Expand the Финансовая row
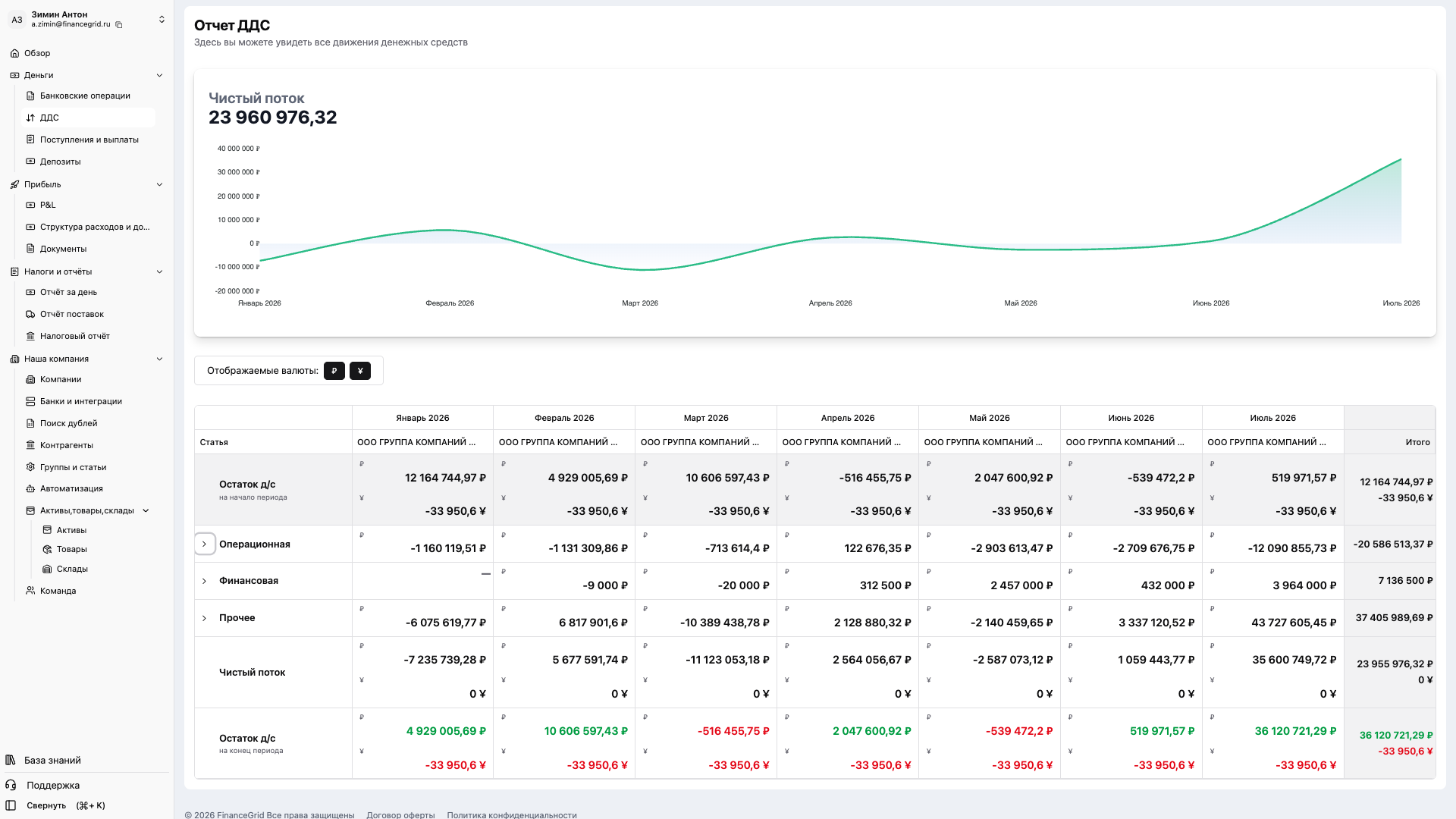The image size is (1456, 819). tap(205, 581)
